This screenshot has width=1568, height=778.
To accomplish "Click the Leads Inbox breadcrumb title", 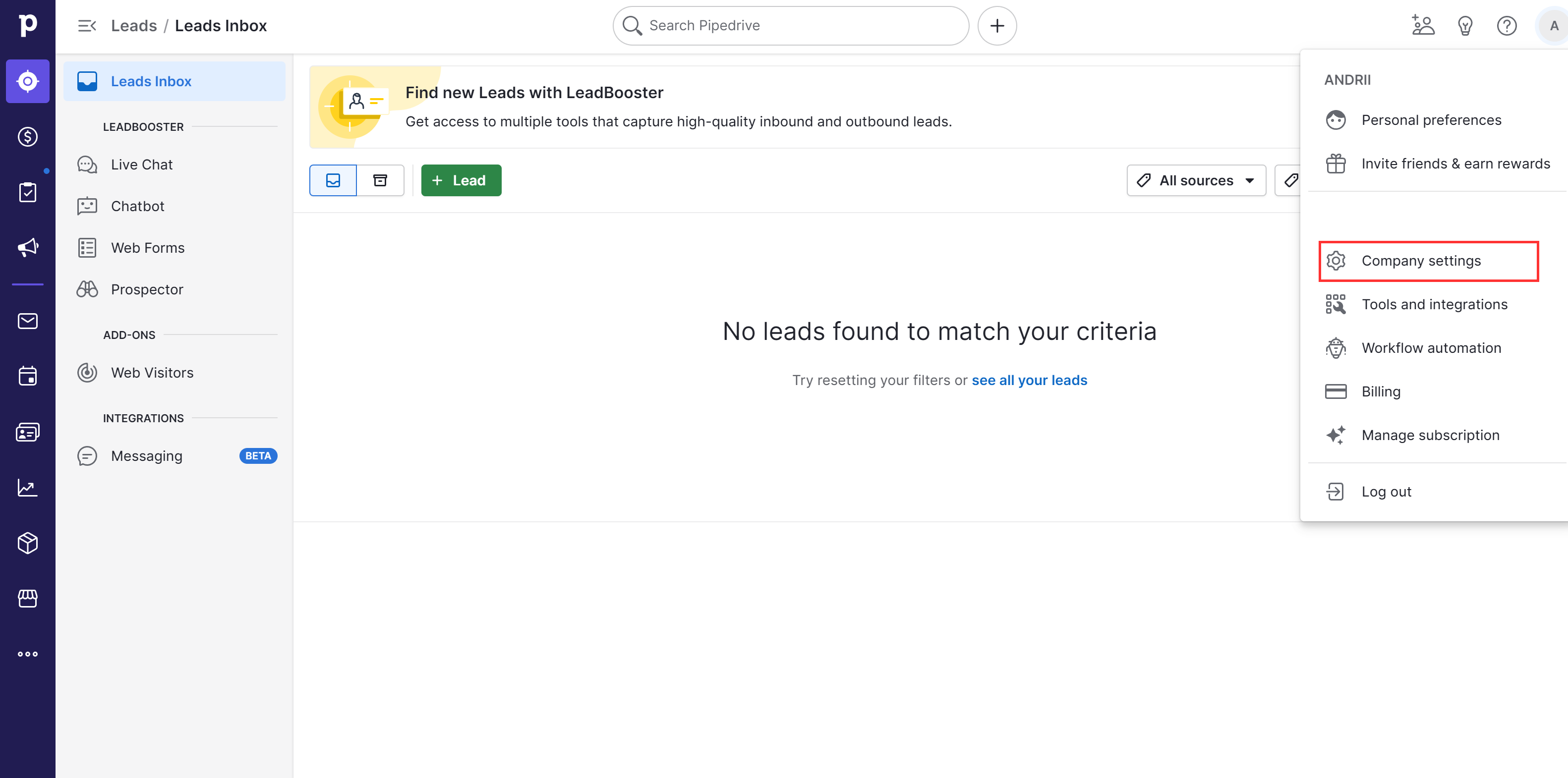I will click(220, 26).
